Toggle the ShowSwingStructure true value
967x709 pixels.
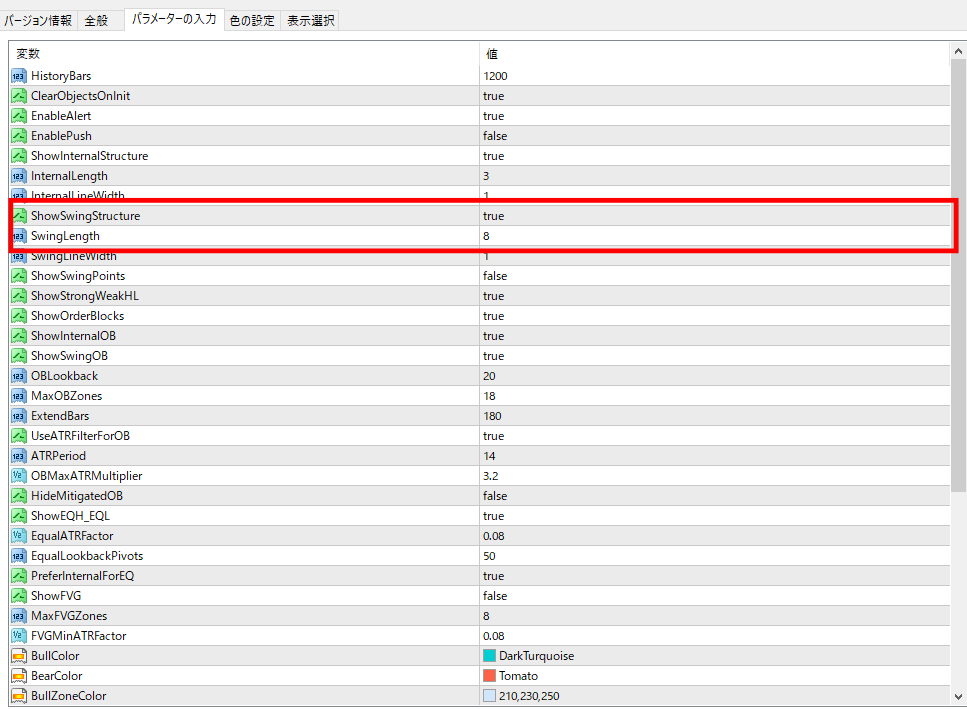tap(494, 216)
